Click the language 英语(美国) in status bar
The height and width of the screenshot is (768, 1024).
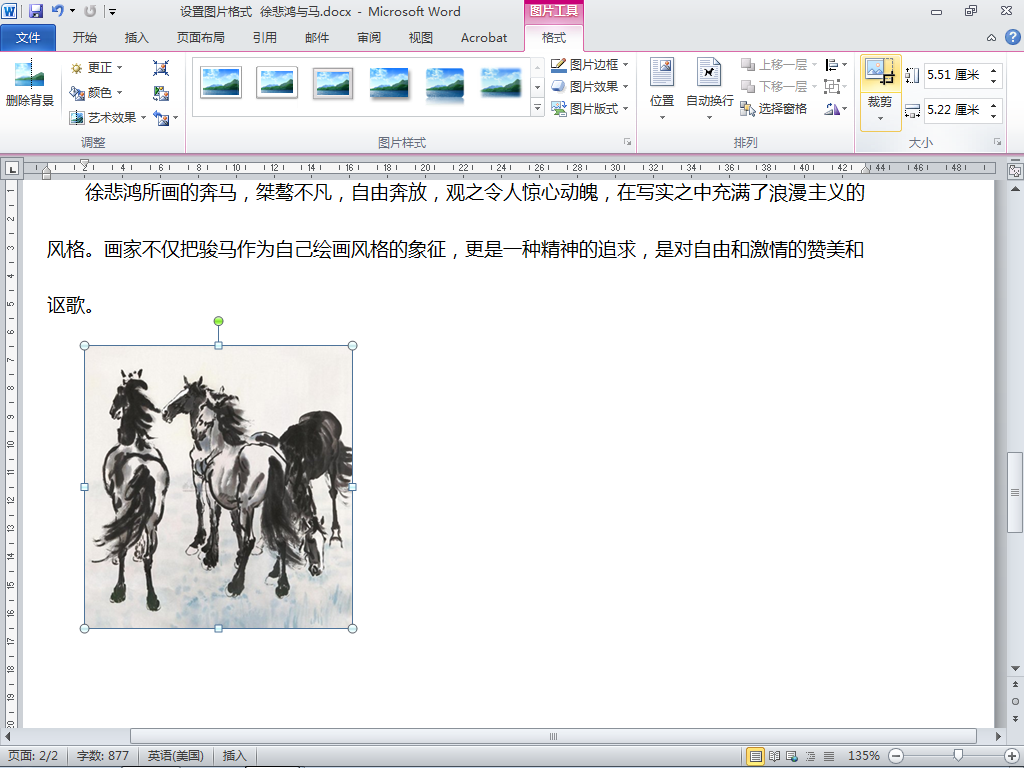(175, 756)
